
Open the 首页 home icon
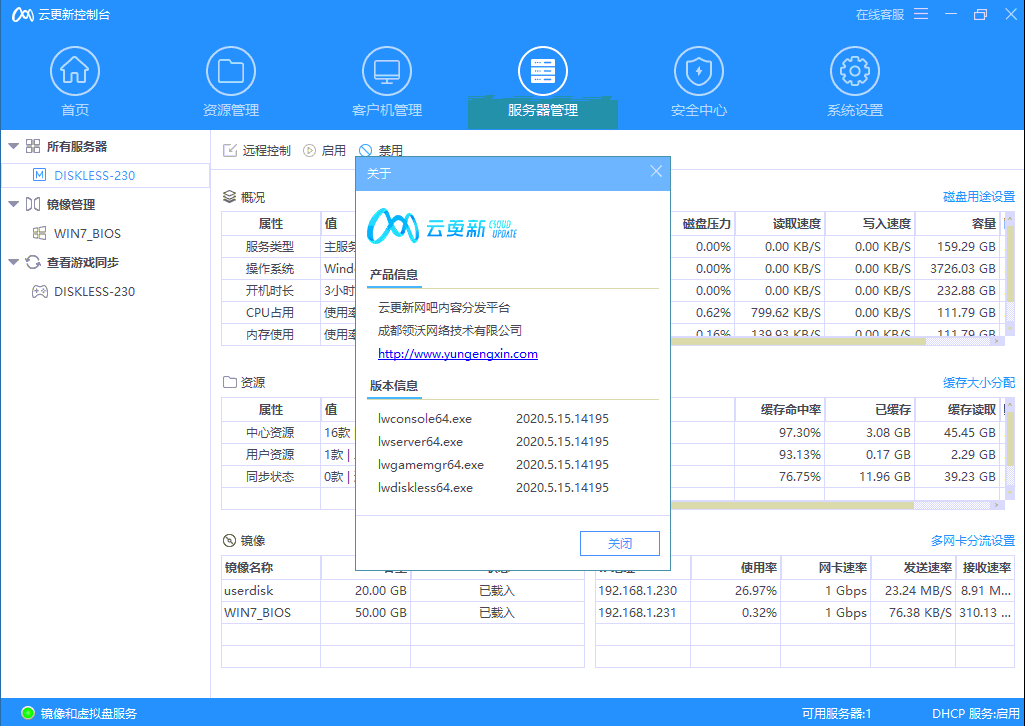pyautogui.click(x=75, y=71)
